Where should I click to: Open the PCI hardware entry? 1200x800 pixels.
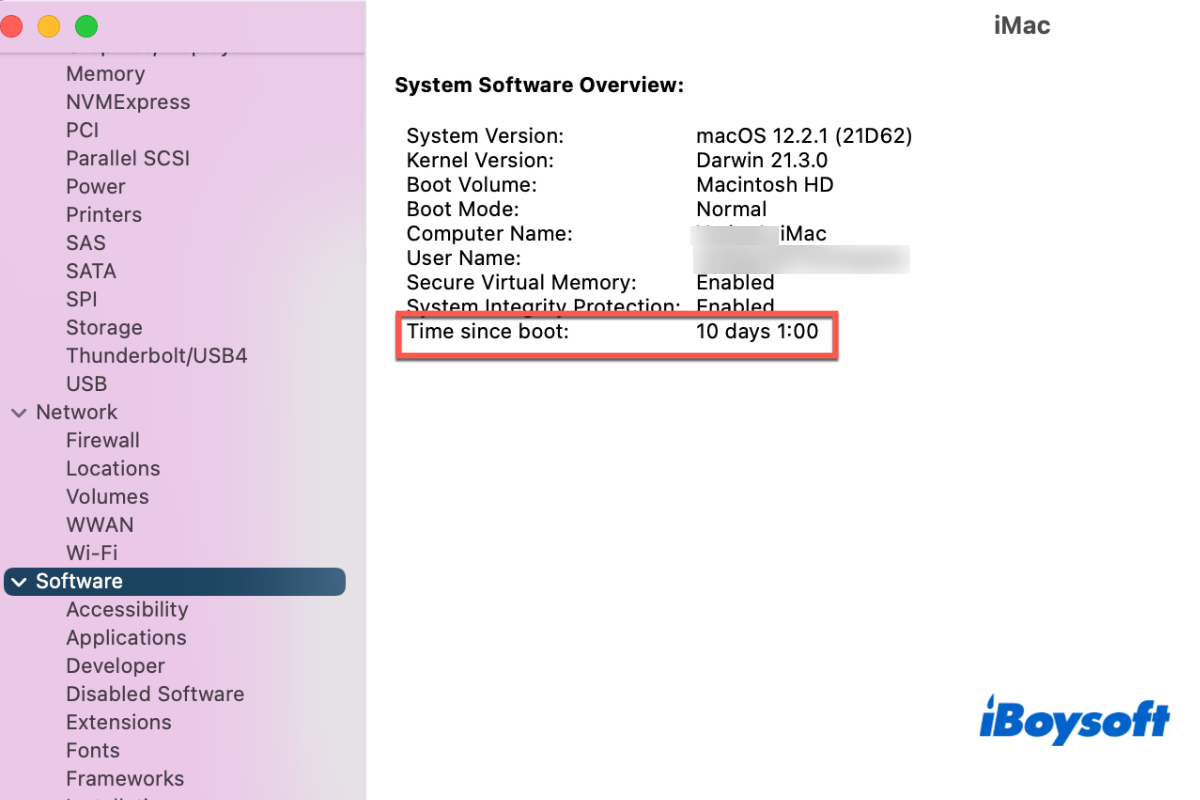[82, 130]
